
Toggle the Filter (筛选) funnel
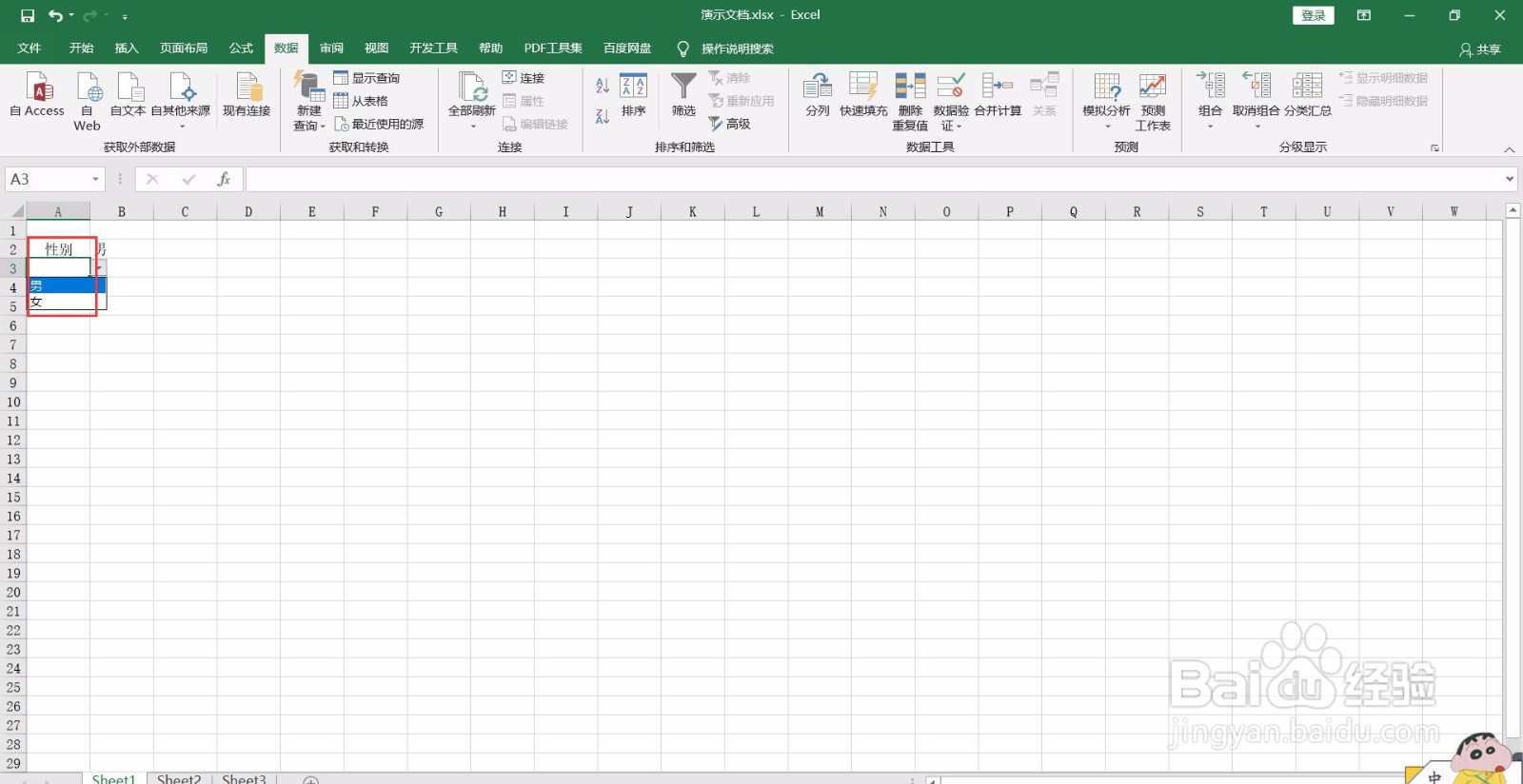point(683,95)
